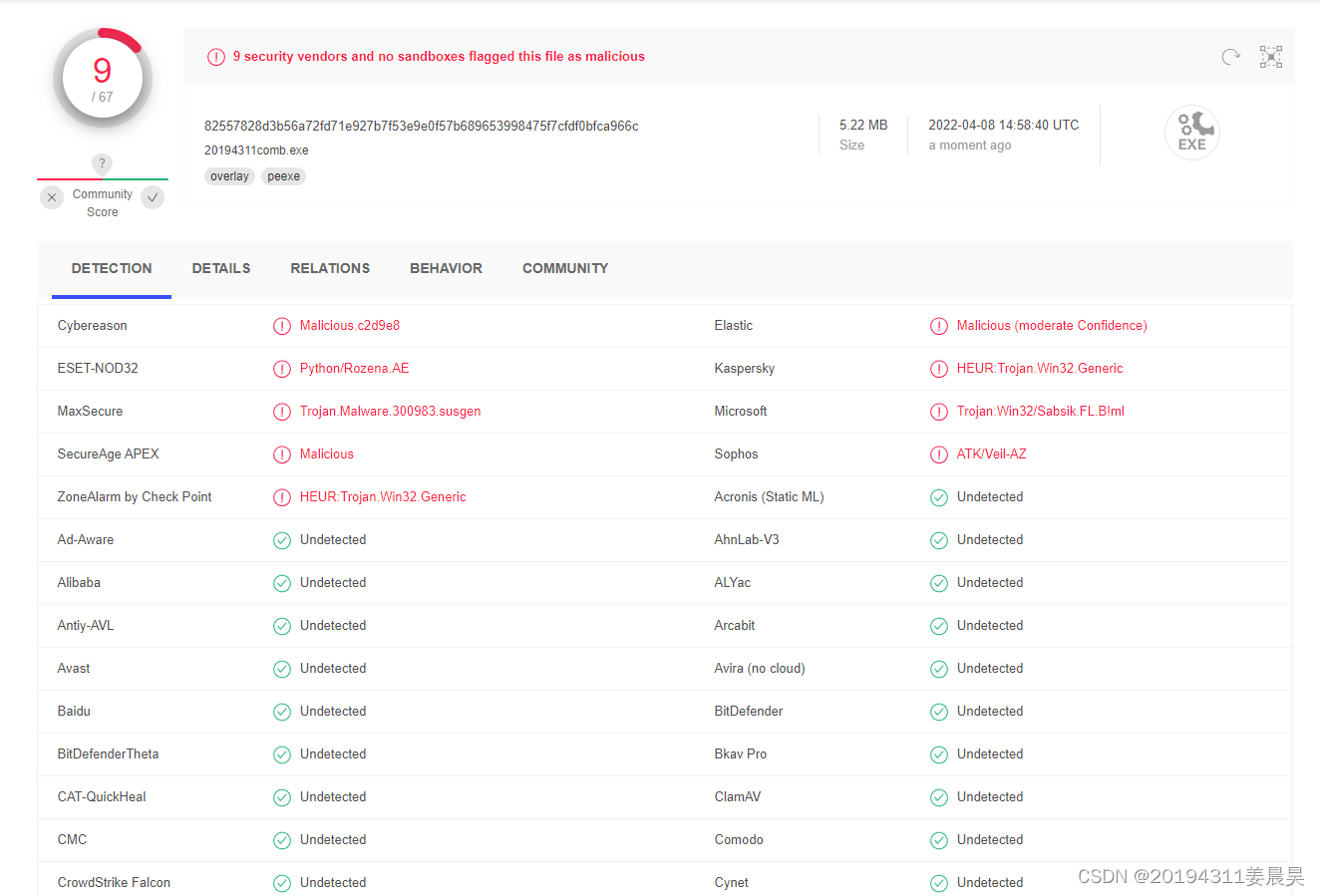Click Acronis (Static ML) undetected checkmark

click(939, 497)
